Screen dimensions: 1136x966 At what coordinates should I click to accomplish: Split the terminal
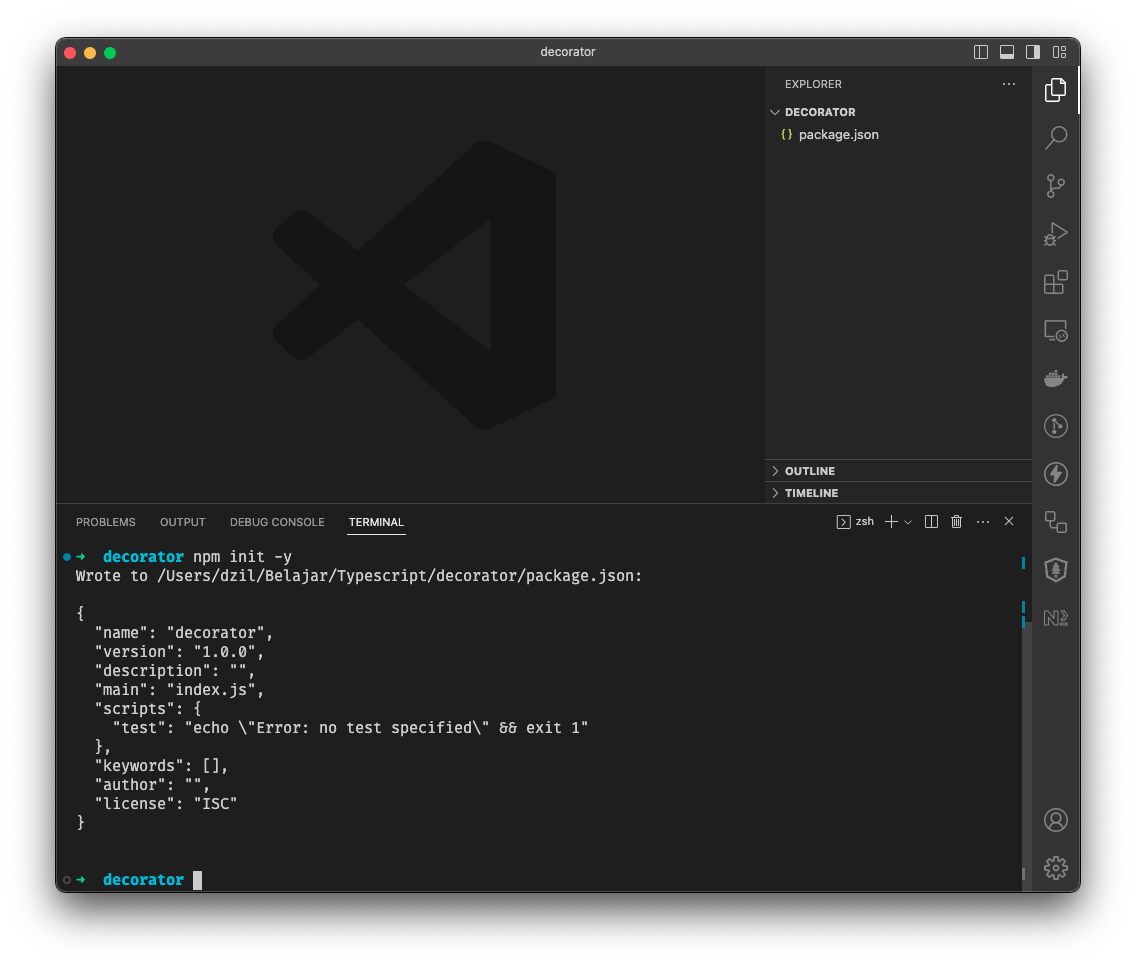(x=932, y=522)
